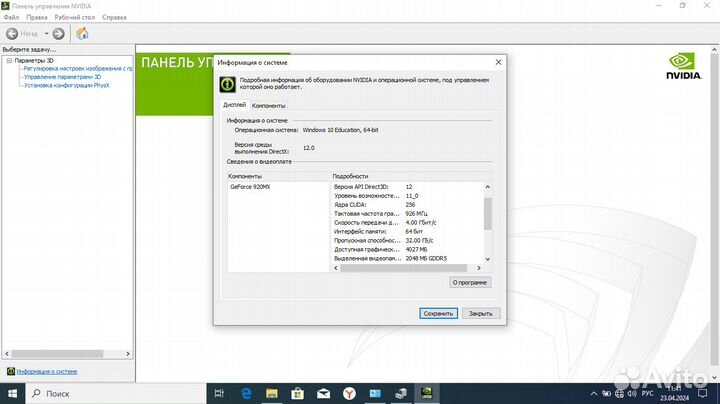
Task: Open the Файл menu
Action: (12, 17)
